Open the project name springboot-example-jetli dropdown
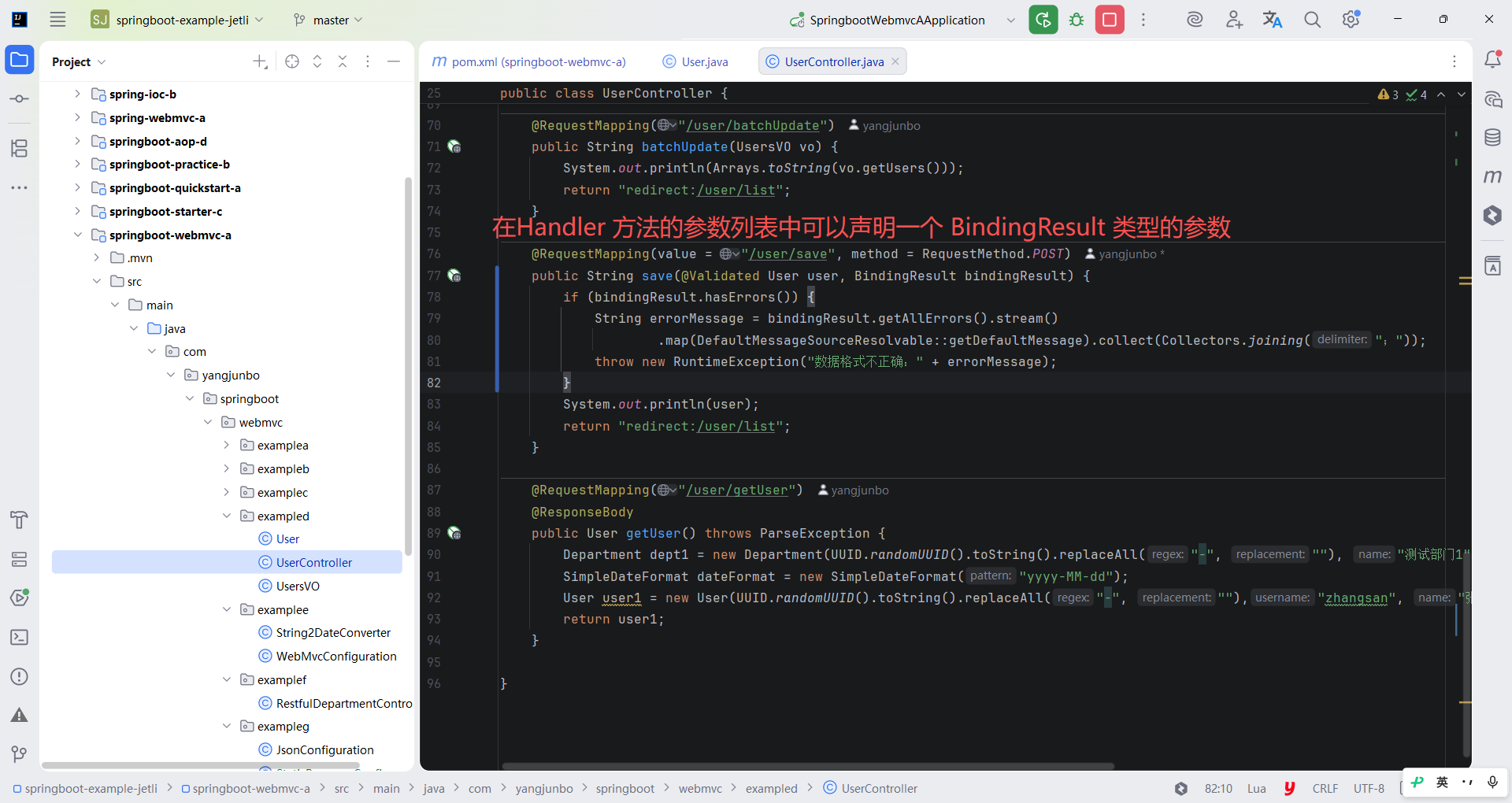The image size is (1512, 803). (x=179, y=20)
